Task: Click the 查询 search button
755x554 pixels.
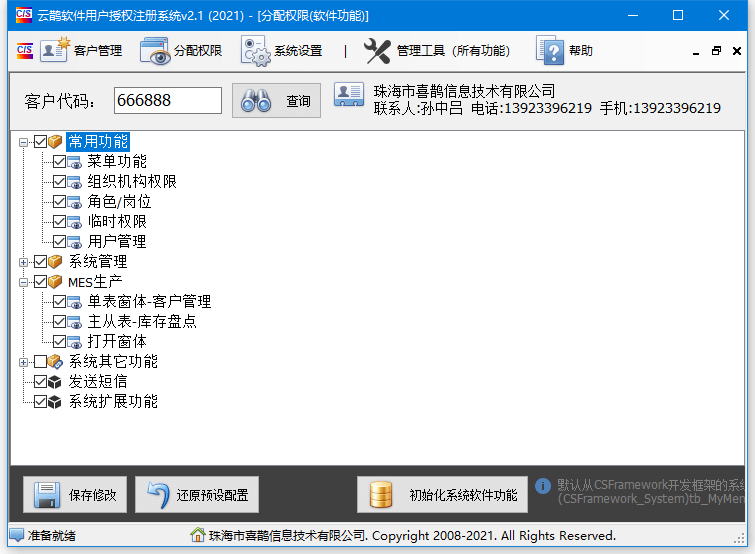Action: point(277,101)
